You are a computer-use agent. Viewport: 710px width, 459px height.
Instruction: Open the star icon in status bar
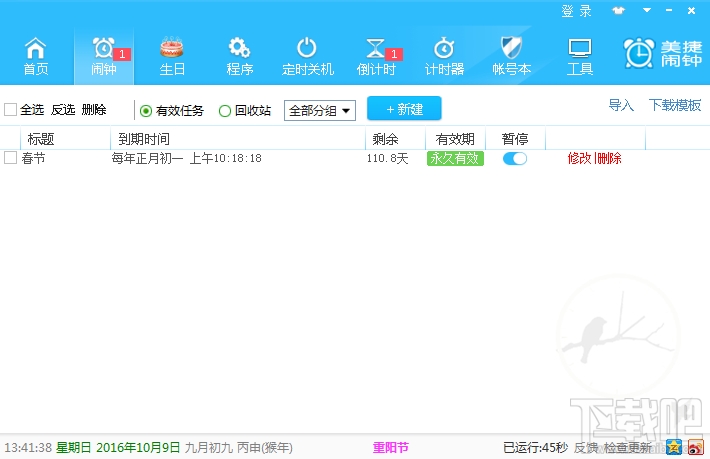[x=673, y=447]
